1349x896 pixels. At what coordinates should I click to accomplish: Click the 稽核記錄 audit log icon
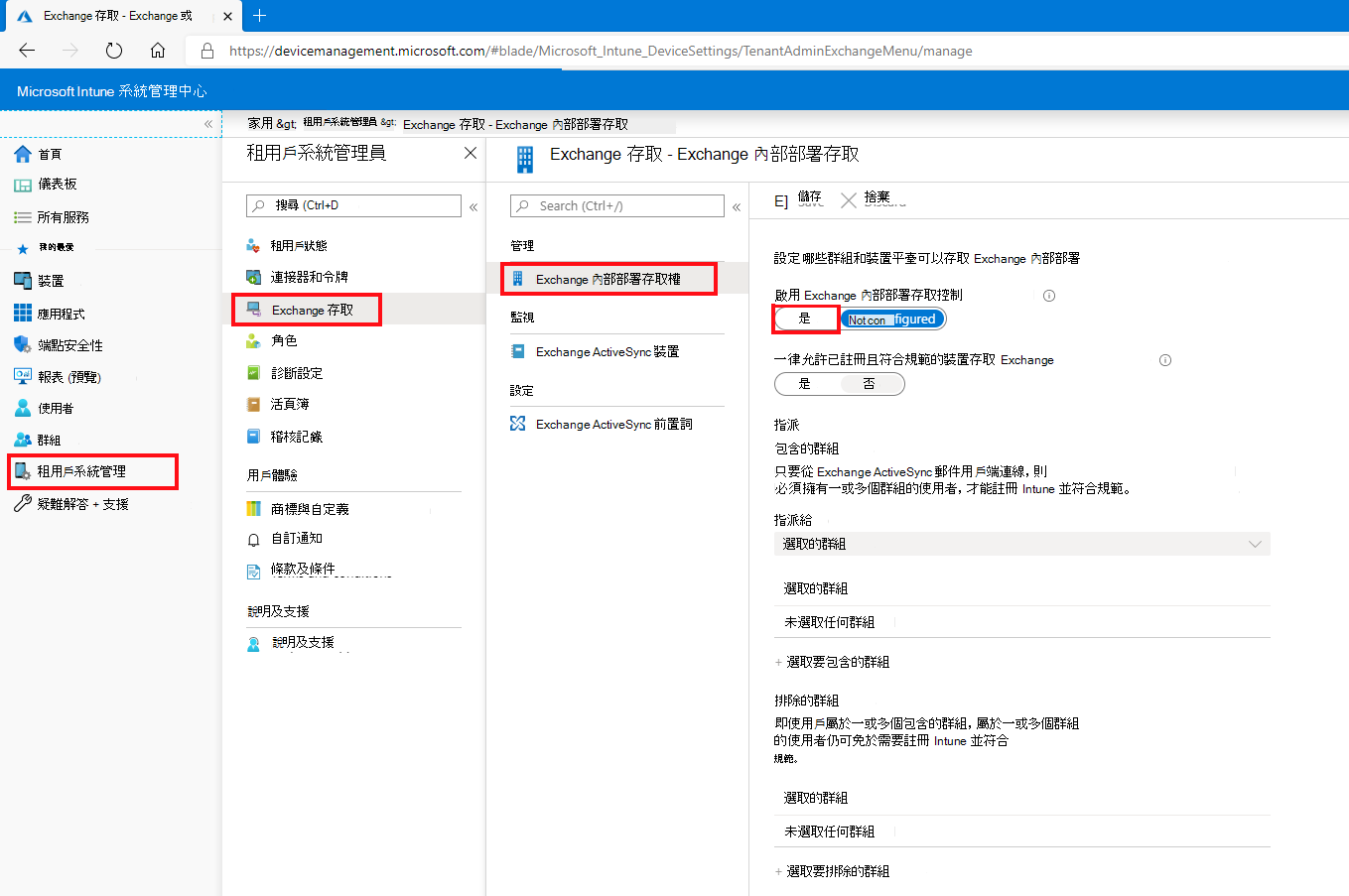253,437
